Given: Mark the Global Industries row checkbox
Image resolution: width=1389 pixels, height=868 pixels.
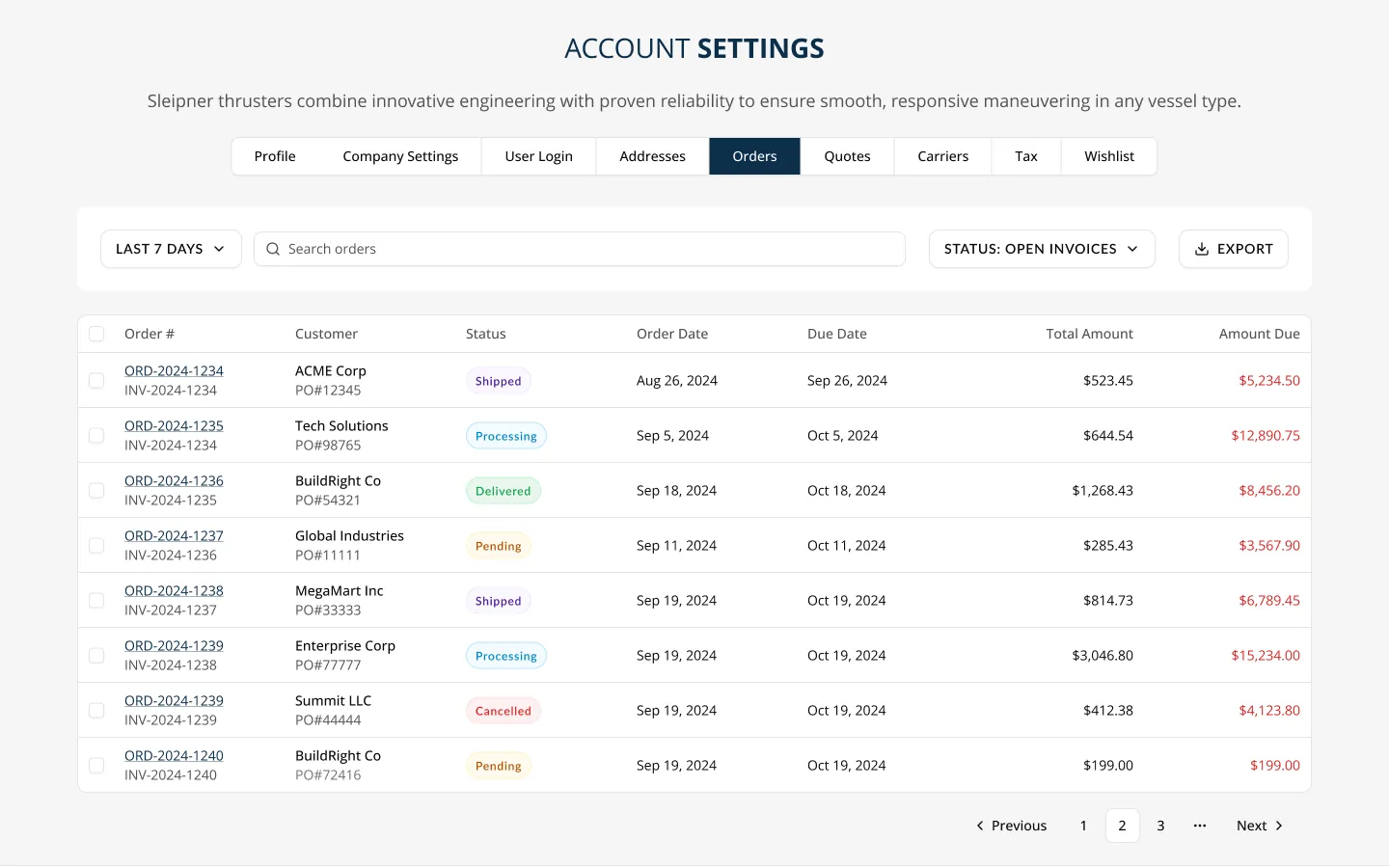Looking at the screenshot, I should pyautogui.click(x=96, y=546).
